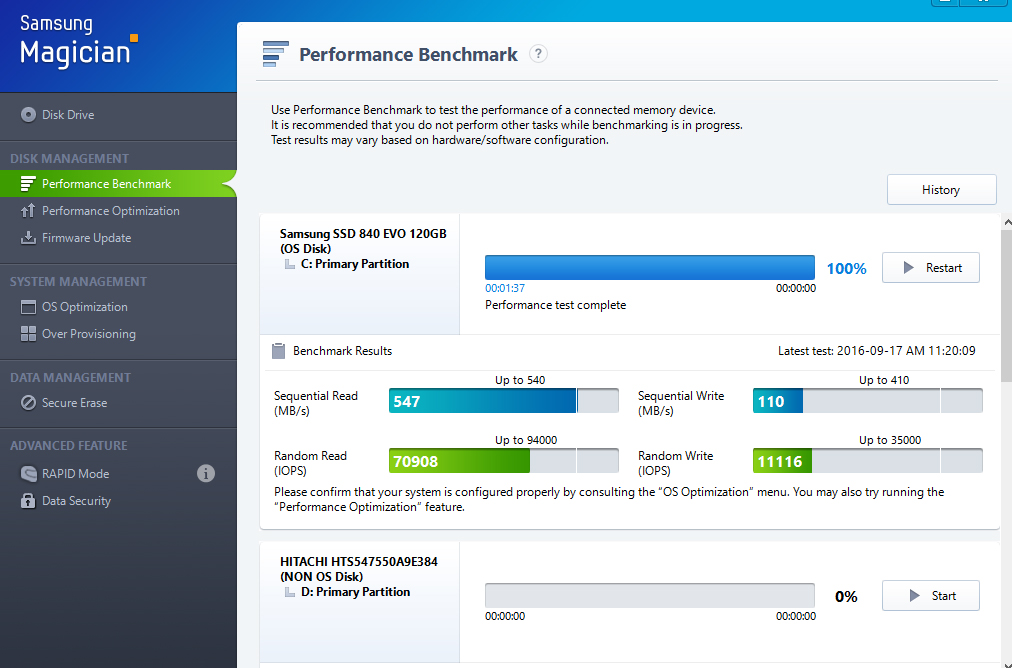Click the HITACHI disk empty progress bar

point(649,596)
